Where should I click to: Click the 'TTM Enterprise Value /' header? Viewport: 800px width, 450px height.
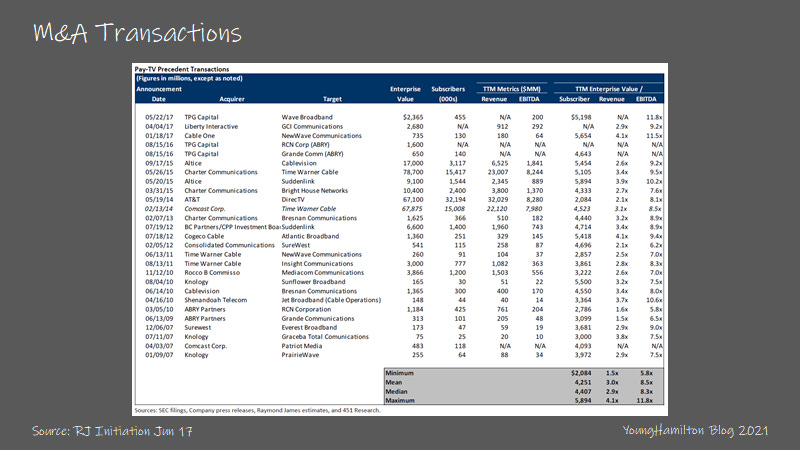(609, 89)
